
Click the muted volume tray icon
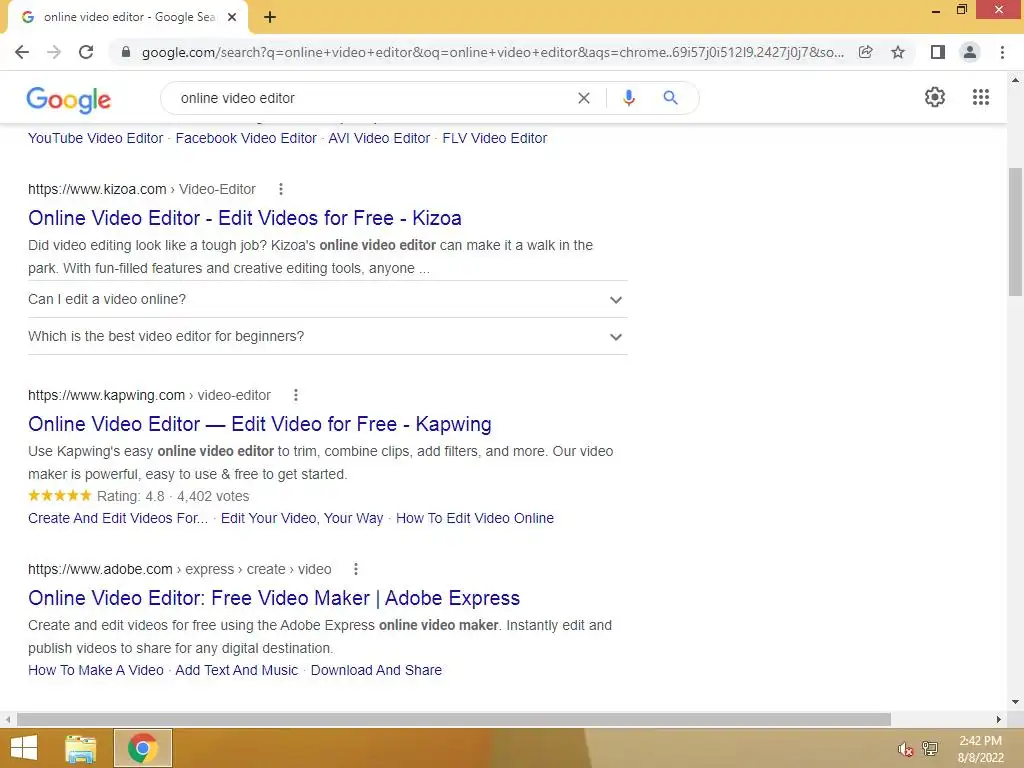pos(905,749)
